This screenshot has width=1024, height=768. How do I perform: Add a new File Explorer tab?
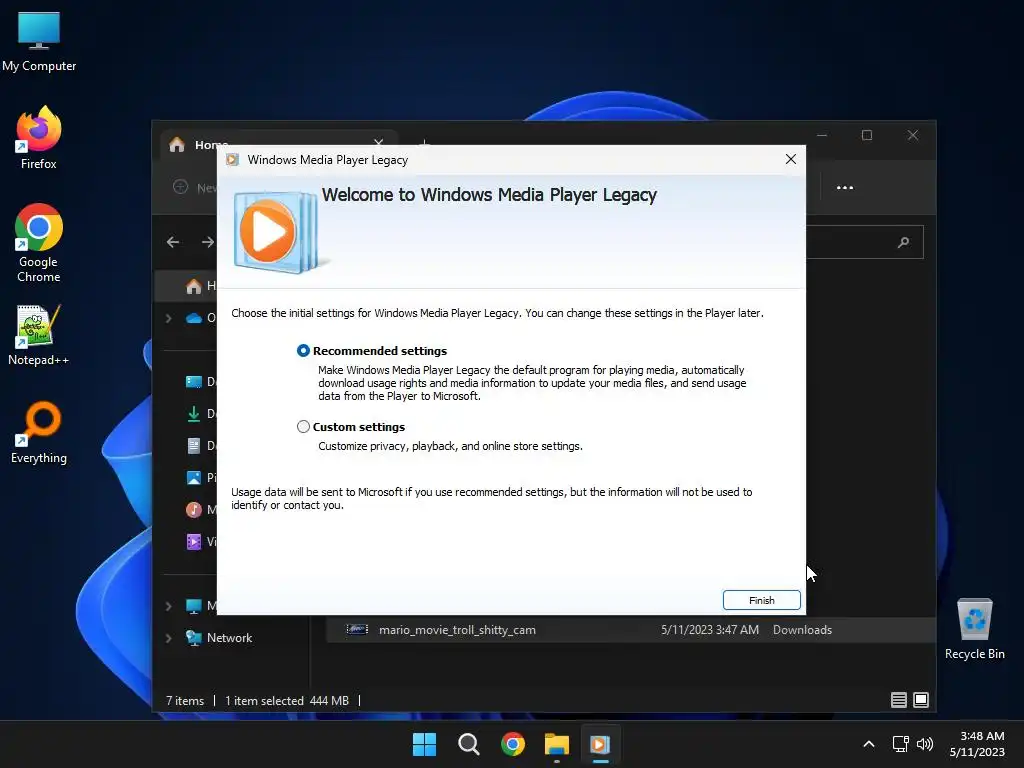[424, 142]
